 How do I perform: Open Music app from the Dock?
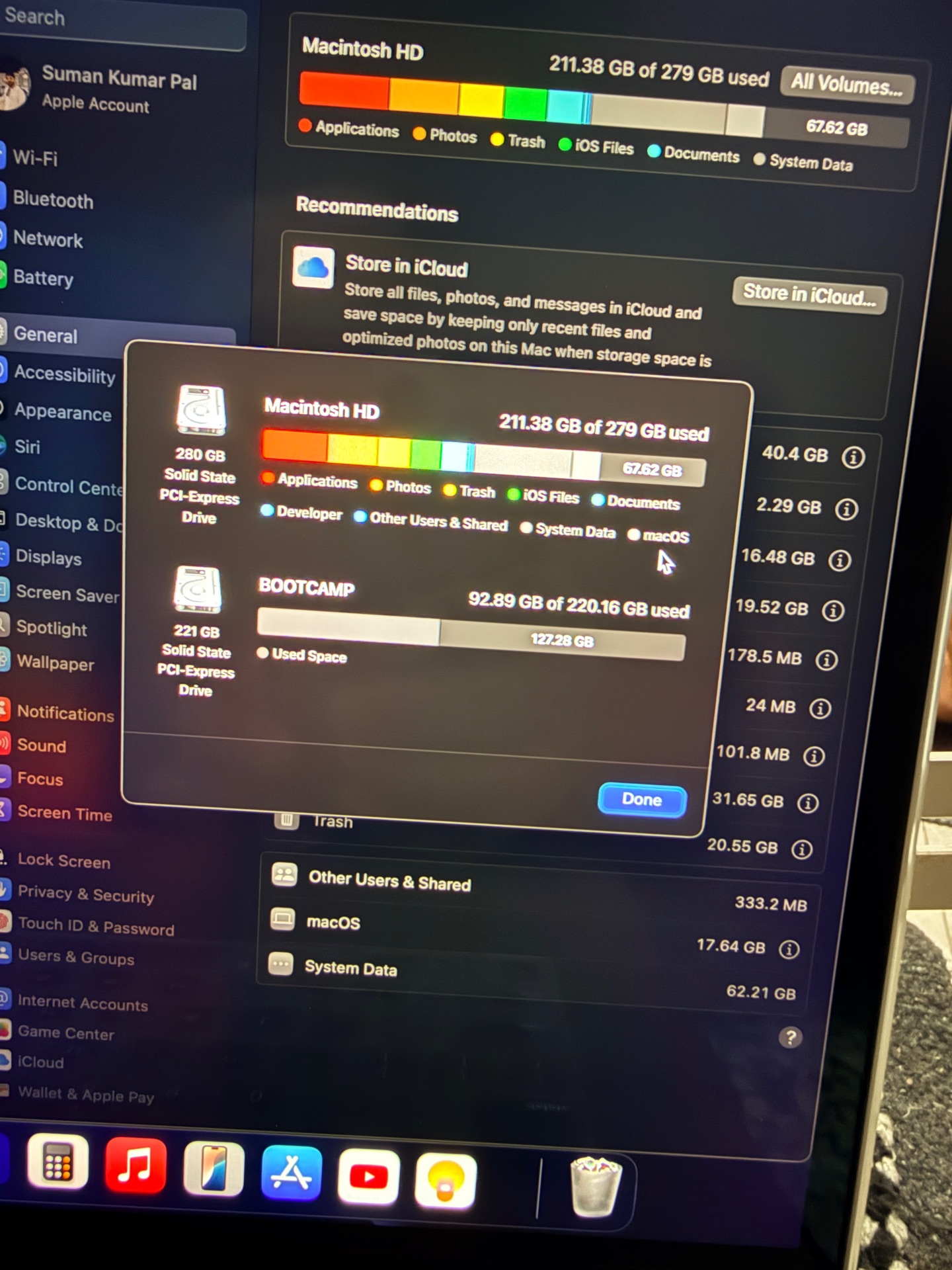(x=136, y=1165)
